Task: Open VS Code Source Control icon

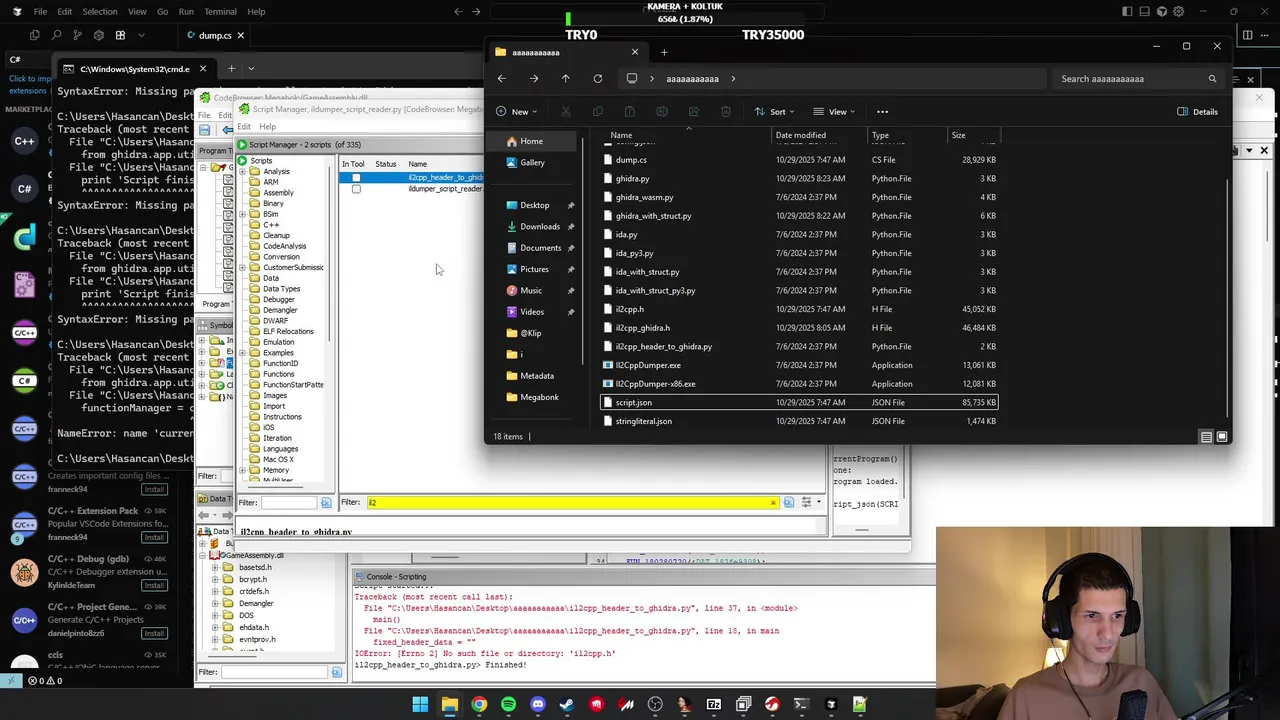Action: 77,35
